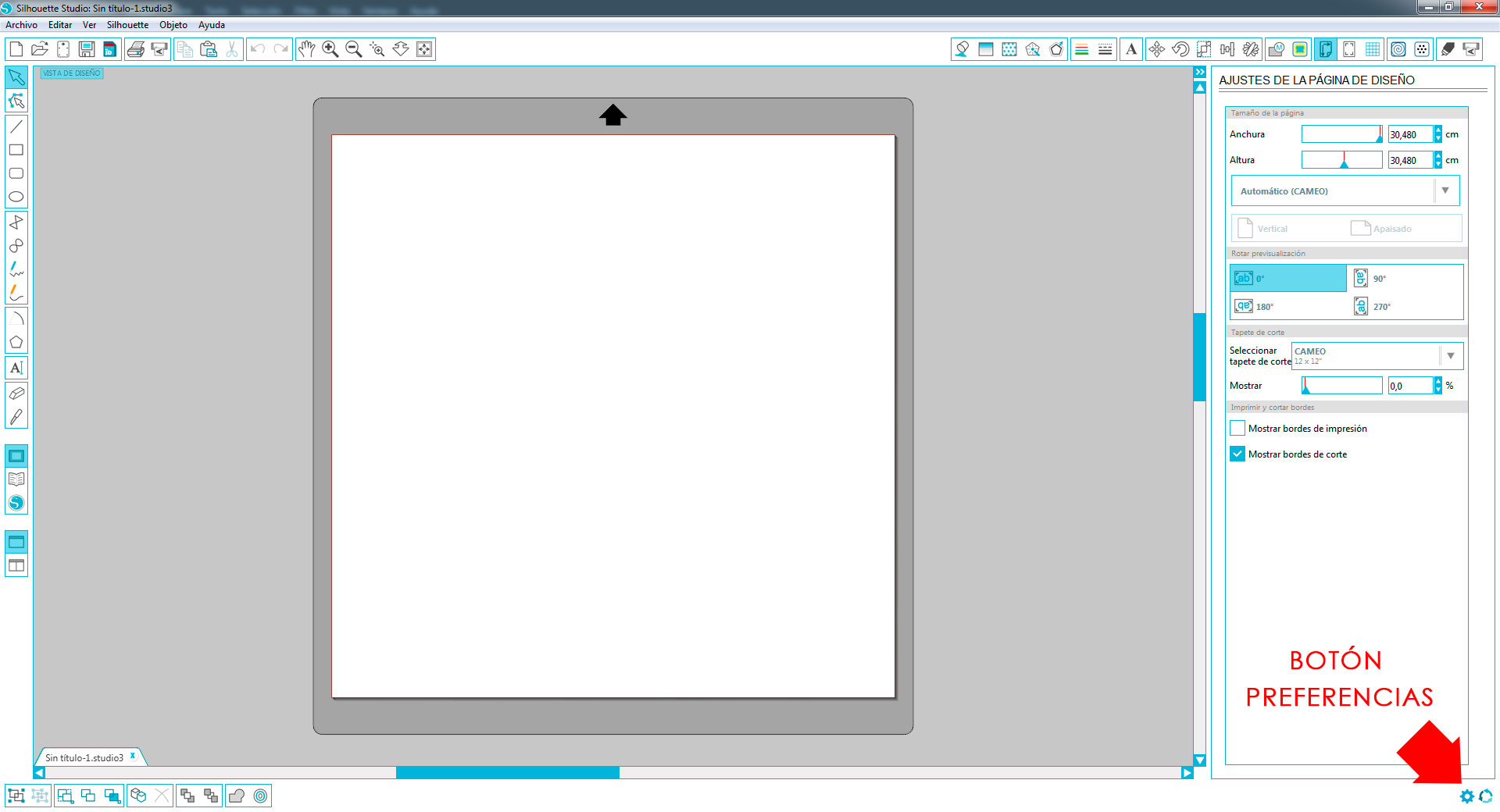Open the Silhouette menu
Image resolution: width=1500 pixels, height=812 pixels.
coord(127,25)
